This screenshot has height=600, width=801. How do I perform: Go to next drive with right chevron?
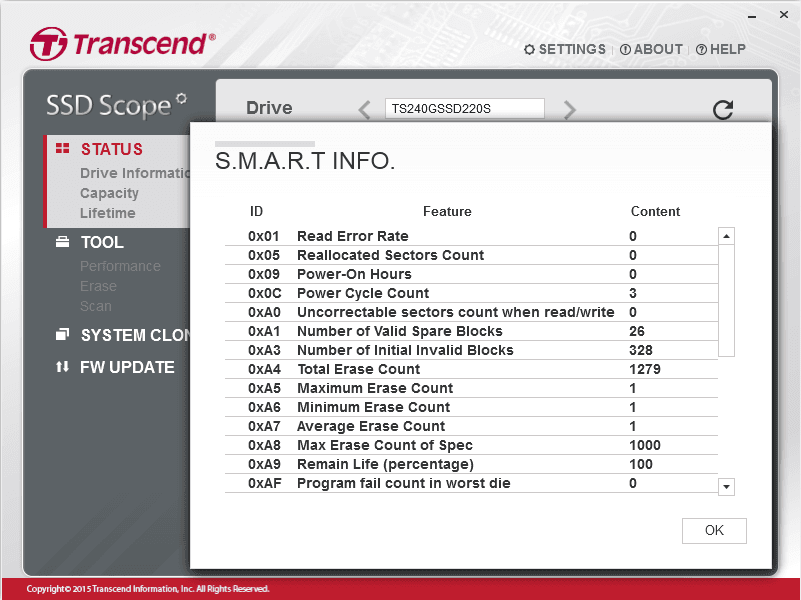point(570,109)
